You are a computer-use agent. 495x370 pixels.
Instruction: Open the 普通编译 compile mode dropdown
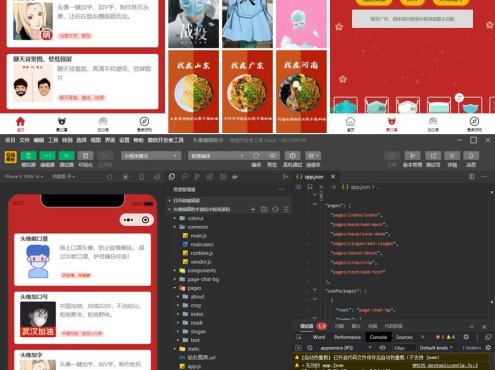217,156
